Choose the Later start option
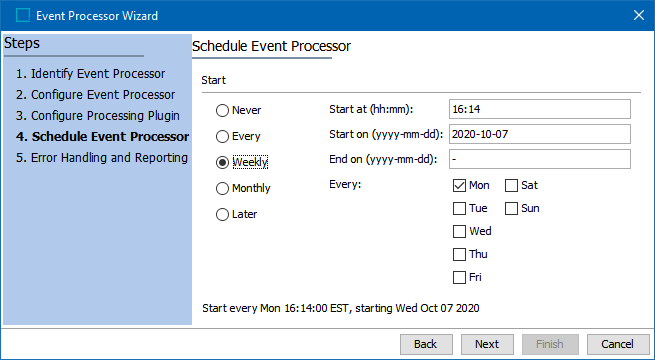This screenshot has width=655, height=360. coord(222,214)
